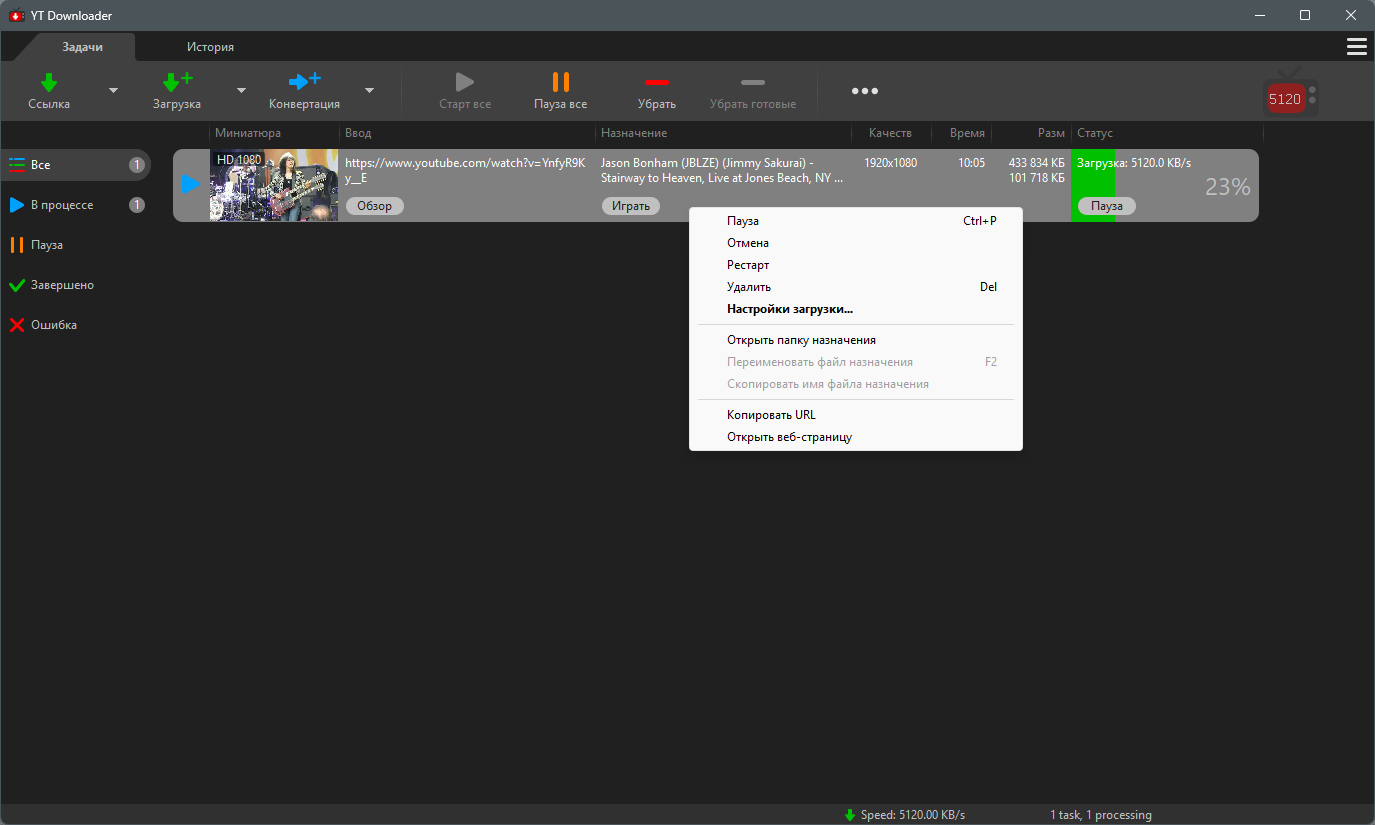Select the Ошибка filter

click(75, 325)
